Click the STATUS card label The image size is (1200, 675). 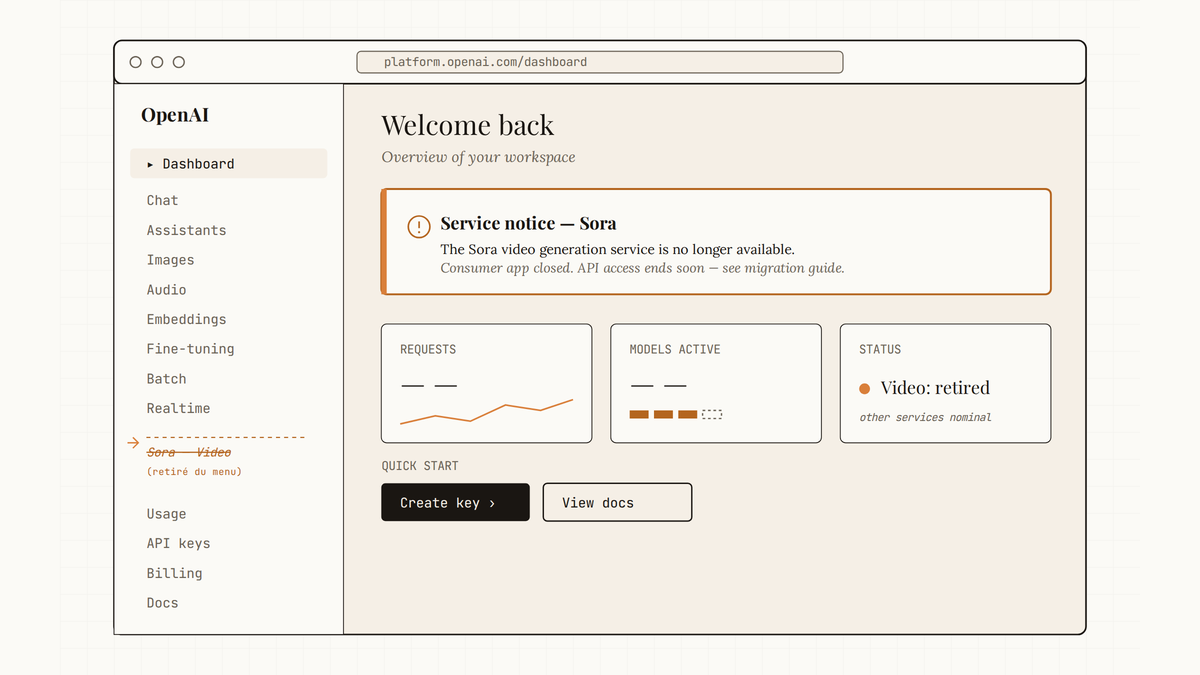[880, 350]
